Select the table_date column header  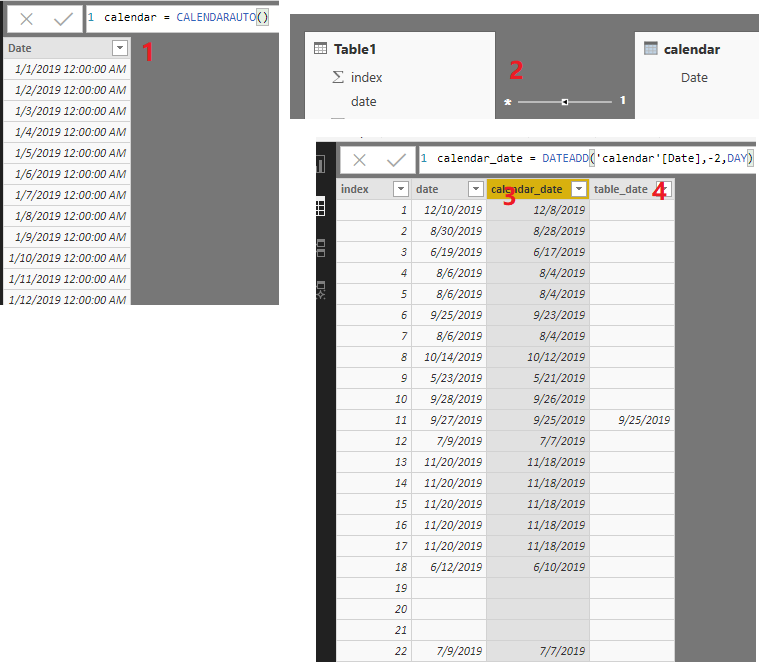632,189
